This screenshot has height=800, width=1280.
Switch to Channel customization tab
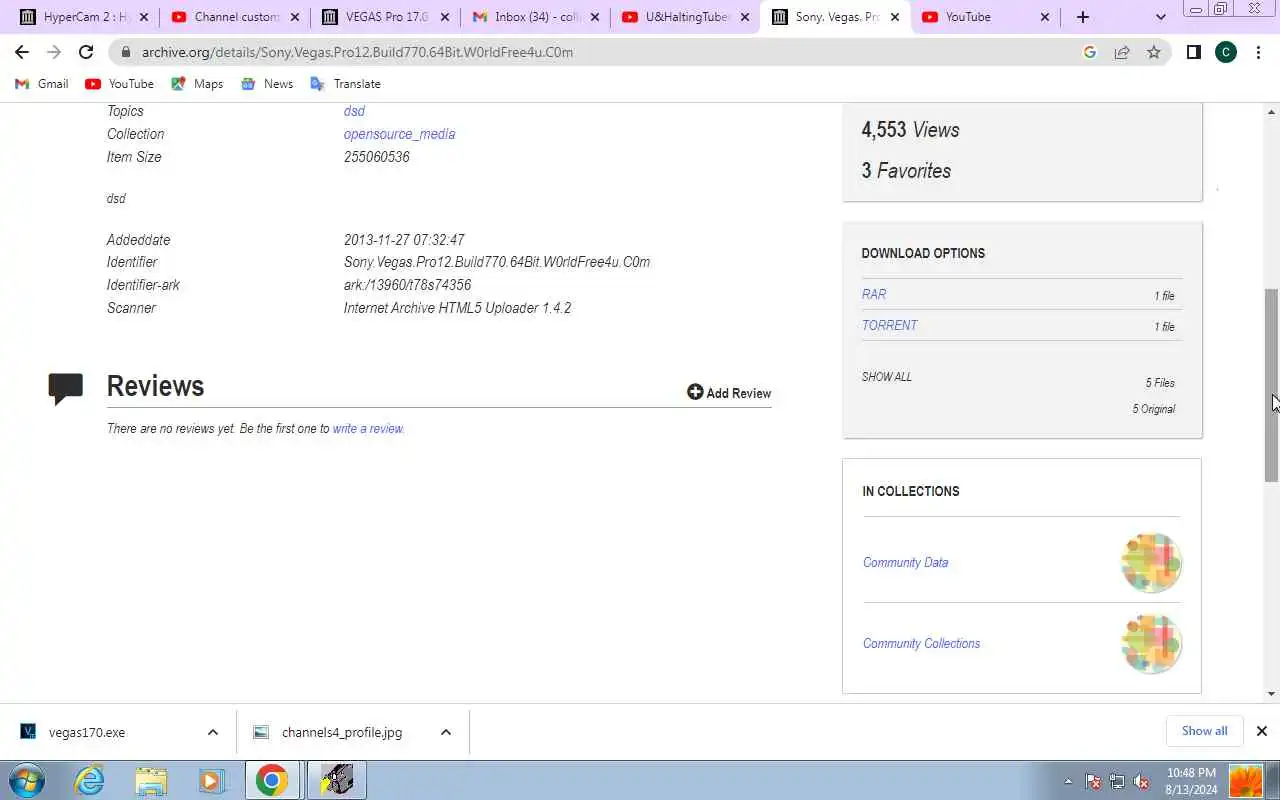(235, 17)
